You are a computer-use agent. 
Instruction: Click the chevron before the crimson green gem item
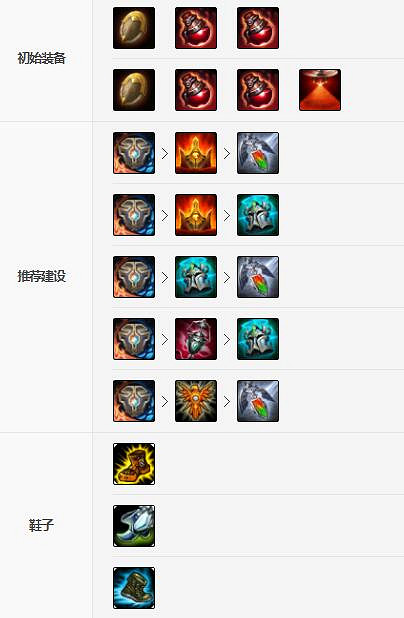[x=165, y=339]
